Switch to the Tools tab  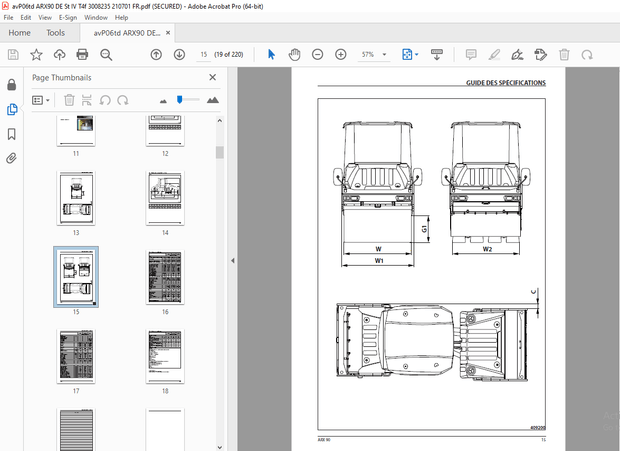pyautogui.click(x=55, y=33)
